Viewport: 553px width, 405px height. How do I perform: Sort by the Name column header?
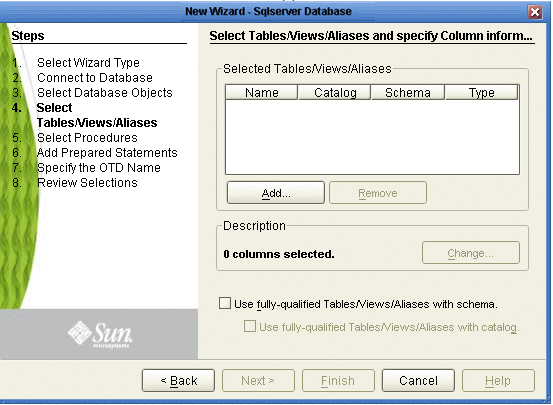[x=262, y=92]
